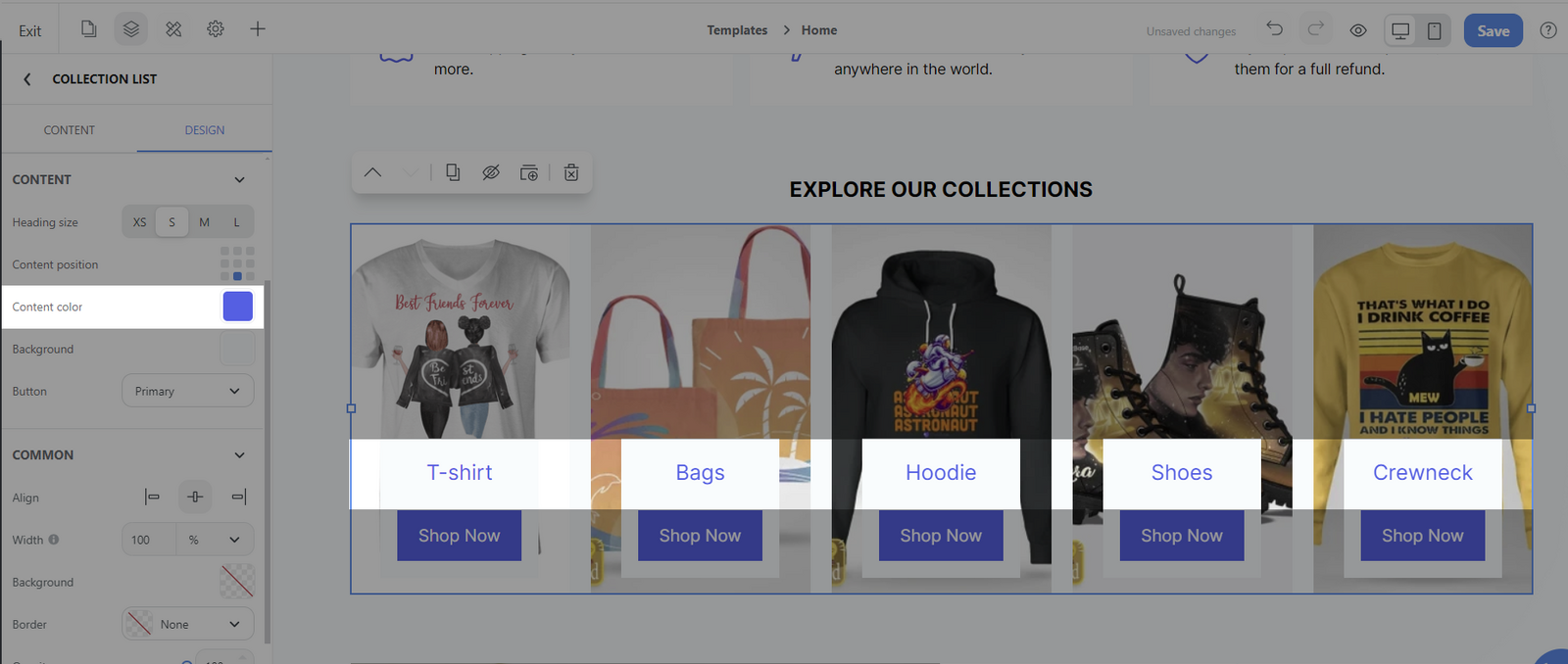
Task: Open the Content position grid selector
Action: click(237, 264)
